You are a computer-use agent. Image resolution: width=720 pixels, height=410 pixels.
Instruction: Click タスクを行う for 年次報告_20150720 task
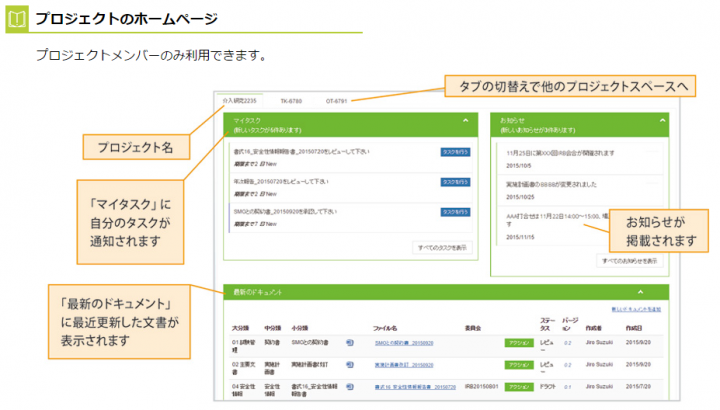point(455,182)
